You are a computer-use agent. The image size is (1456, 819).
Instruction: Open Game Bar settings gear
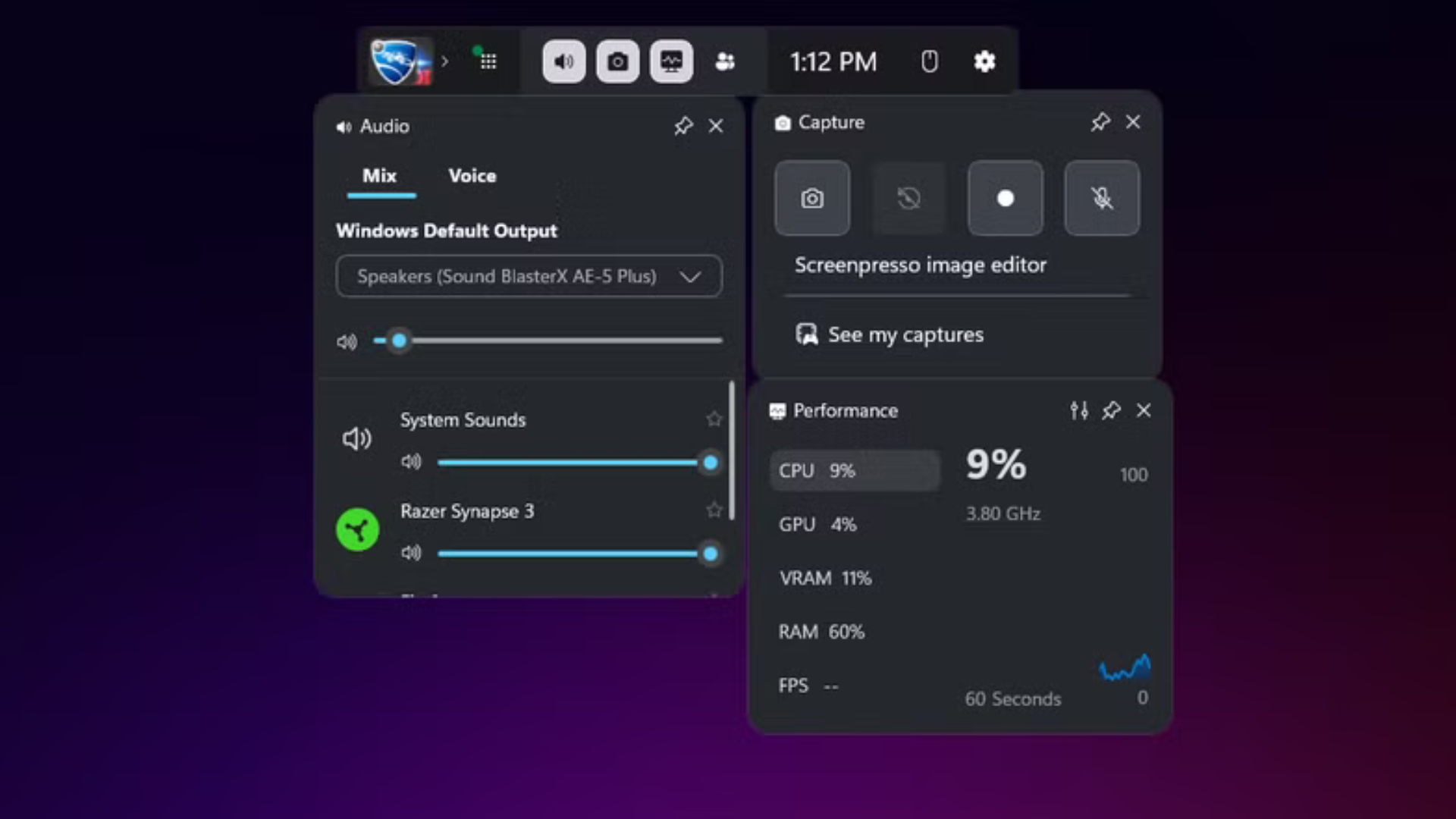(x=984, y=61)
